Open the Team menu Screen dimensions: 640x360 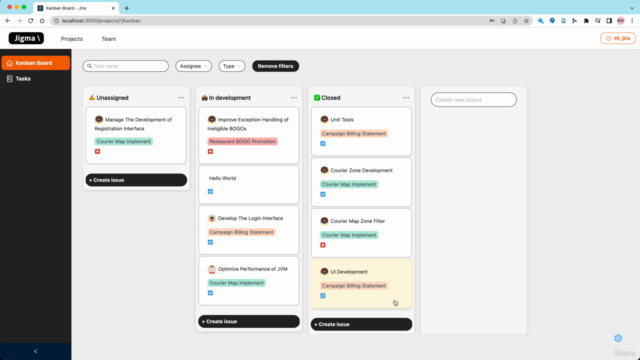109,39
